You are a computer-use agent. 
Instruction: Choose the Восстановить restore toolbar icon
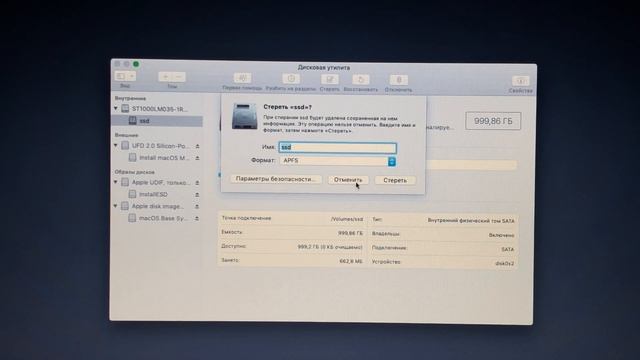(361, 80)
